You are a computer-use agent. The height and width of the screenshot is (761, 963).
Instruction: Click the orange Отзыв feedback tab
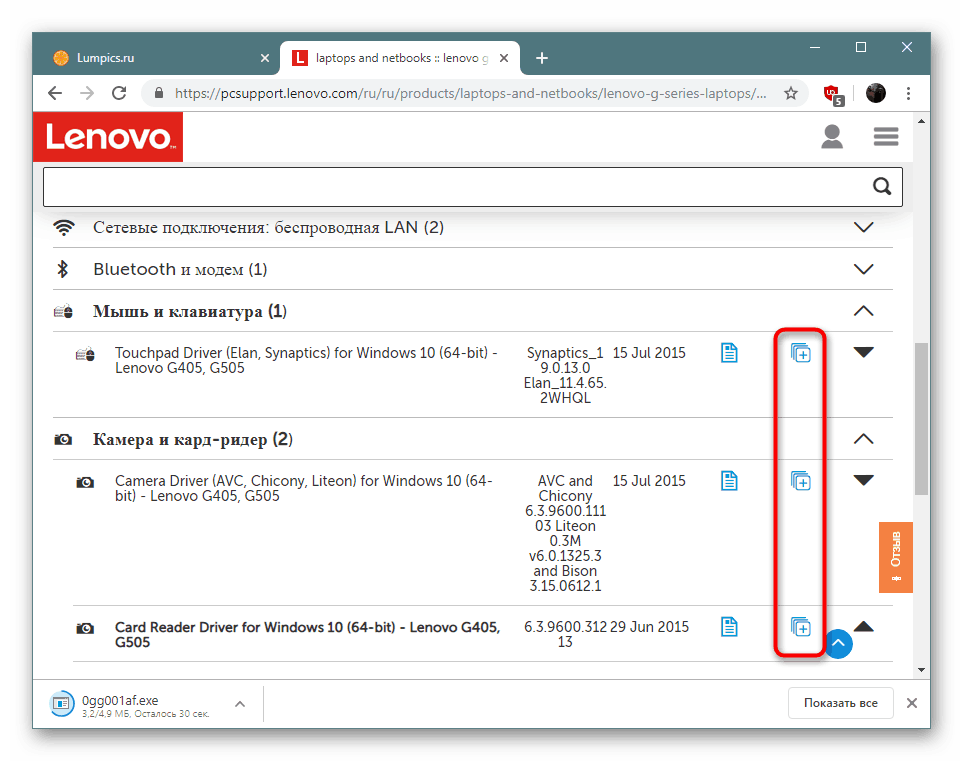pos(895,557)
